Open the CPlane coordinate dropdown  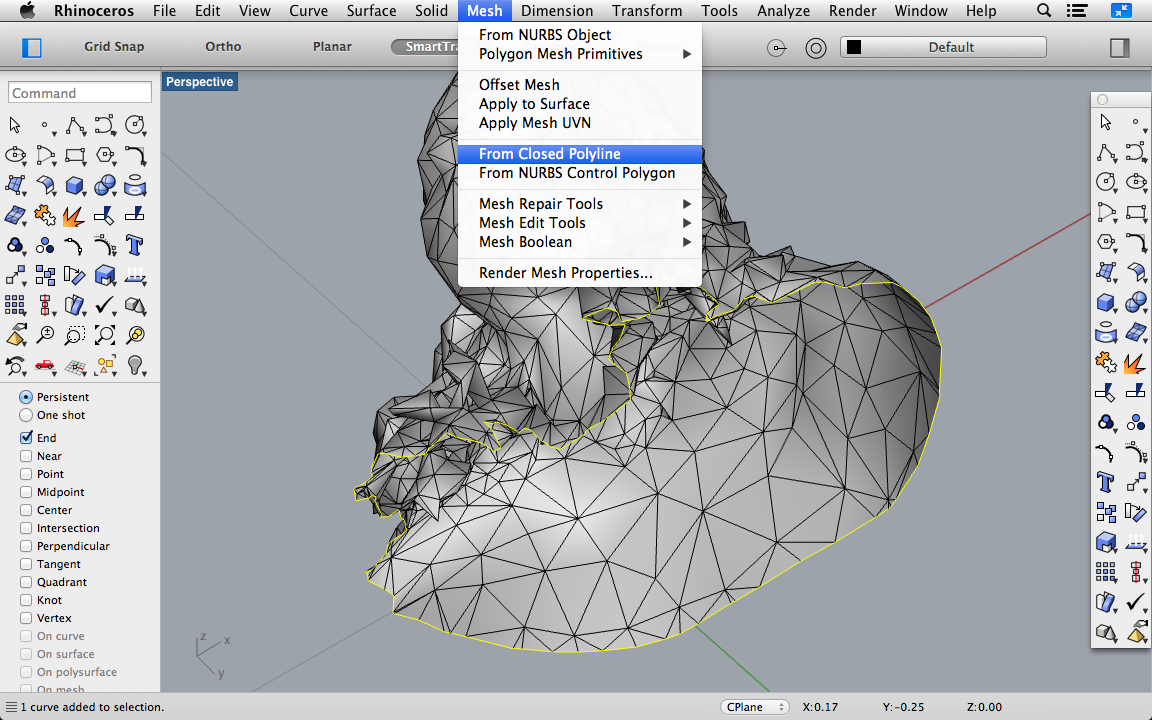755,707
